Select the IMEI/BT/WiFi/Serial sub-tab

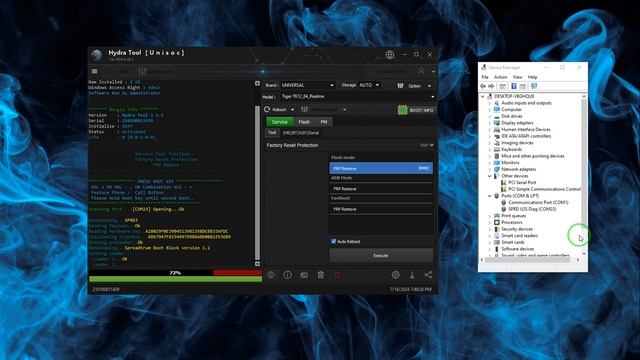pyautogui.click(x=301, y=133)
